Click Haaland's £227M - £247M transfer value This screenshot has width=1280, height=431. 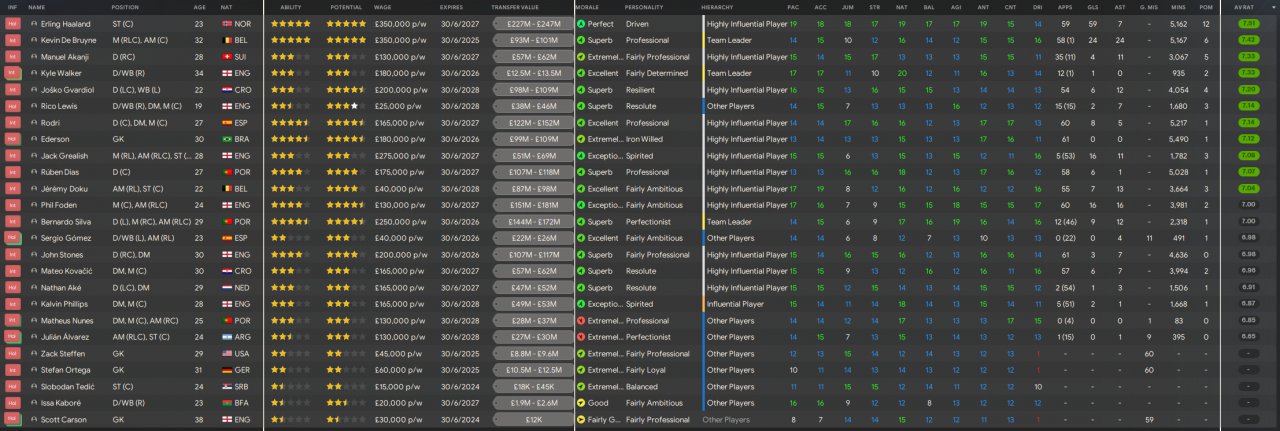[534, 23]
